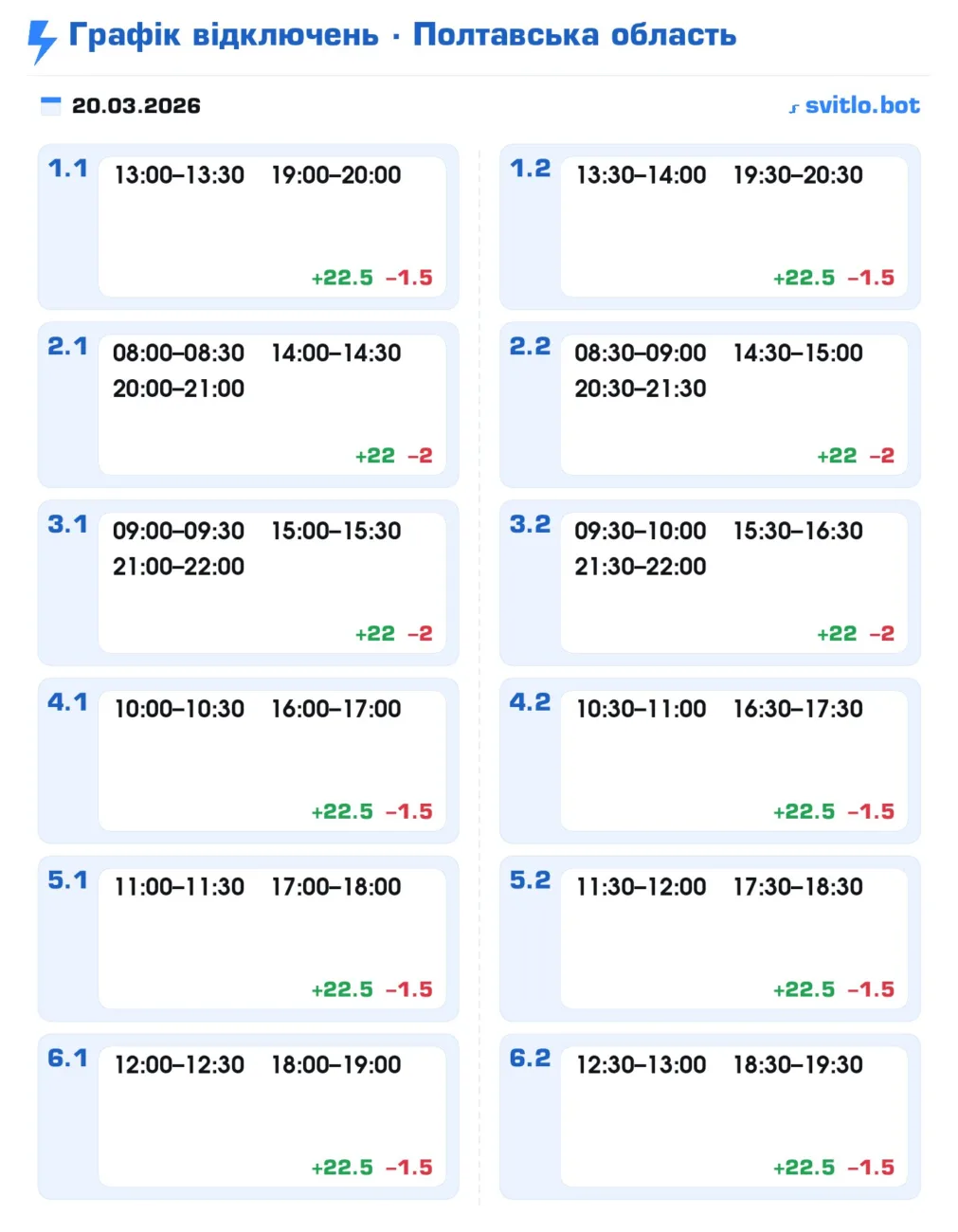
Task: Click the green +22.5 value in queue 5.2
Action: (x=804, y=989)
